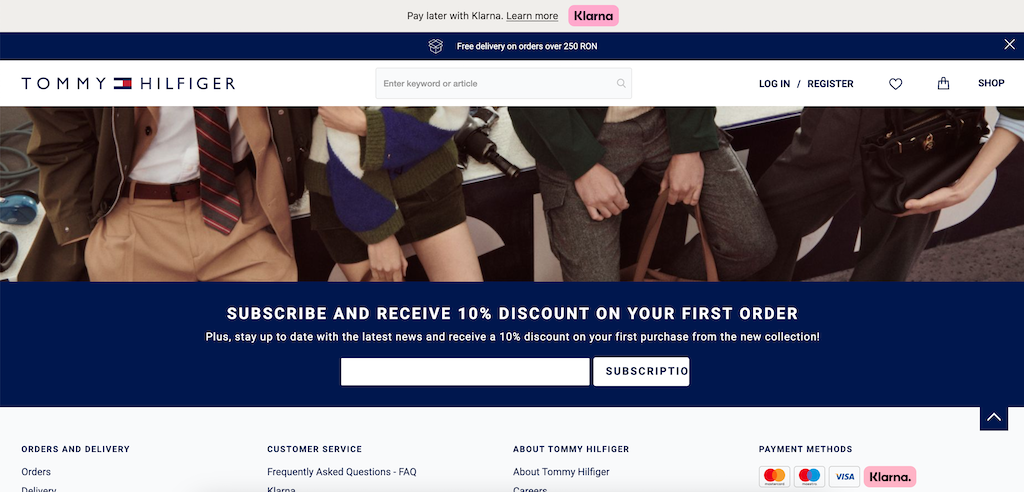The image size is (1024, 492).
Task: Focus the newsletter email input field
Action: coord(465,372)
